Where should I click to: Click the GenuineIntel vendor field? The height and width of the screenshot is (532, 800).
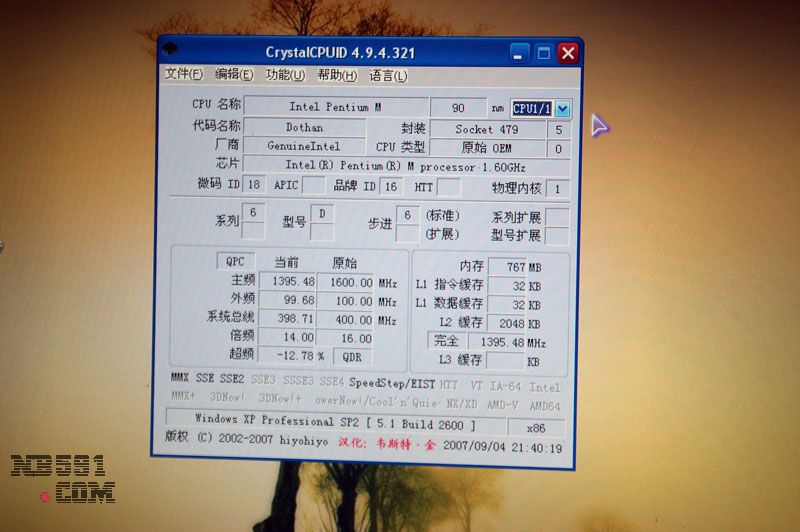[304, 146]
